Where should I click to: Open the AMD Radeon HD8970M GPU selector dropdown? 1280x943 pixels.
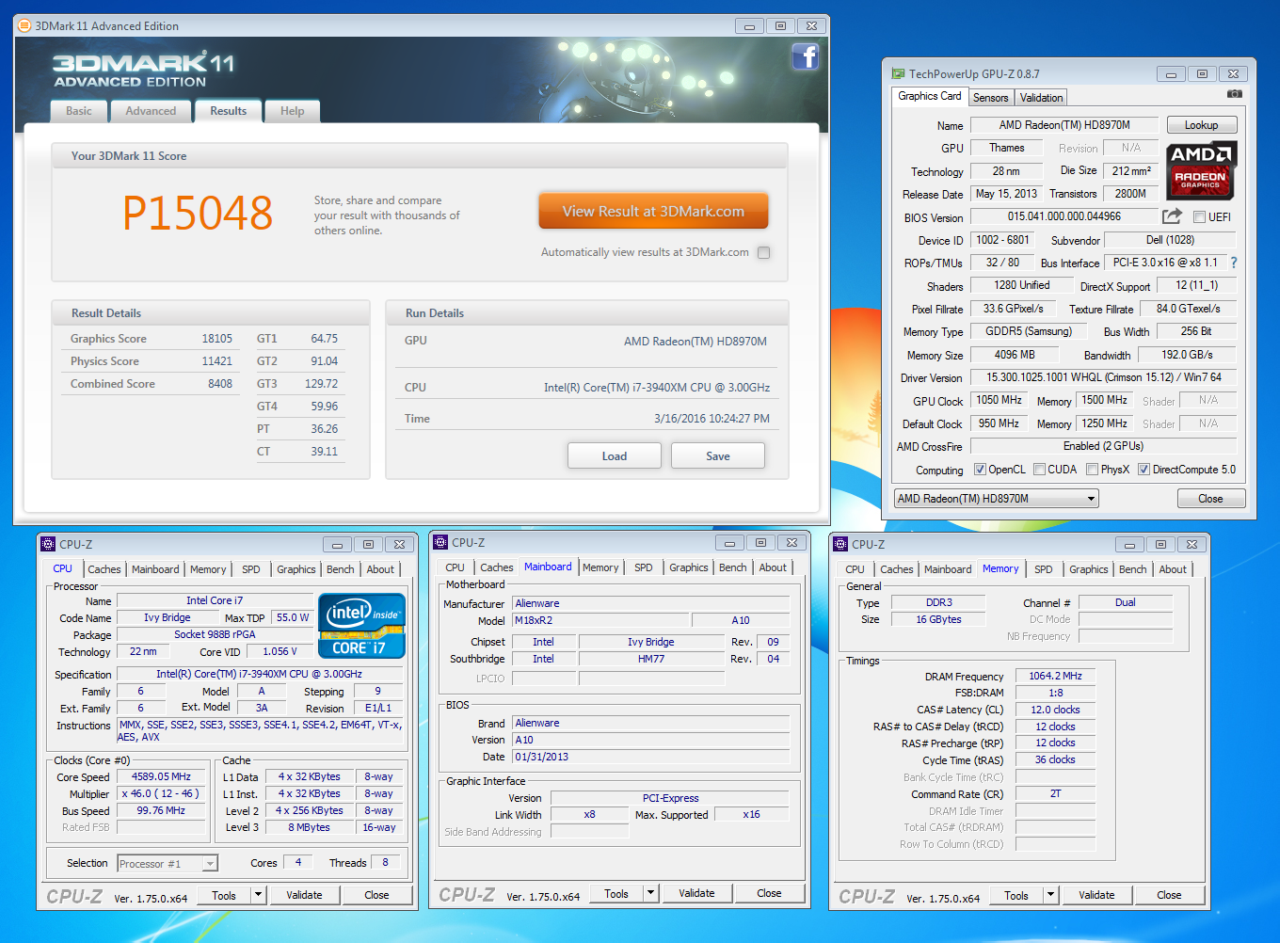(x=996, y=498)
